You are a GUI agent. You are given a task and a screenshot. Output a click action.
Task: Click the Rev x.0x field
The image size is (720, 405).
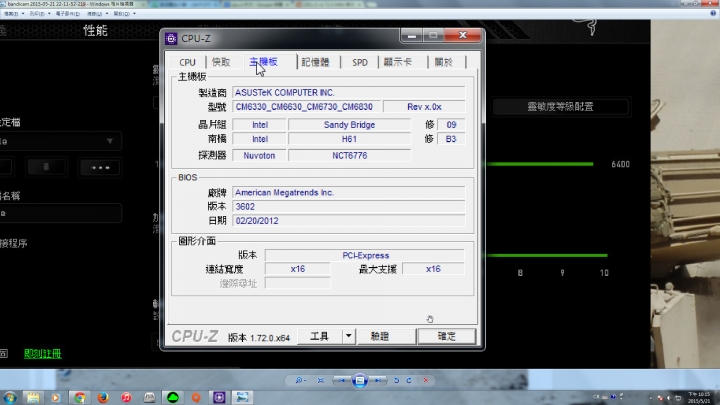tap(424, 107)
